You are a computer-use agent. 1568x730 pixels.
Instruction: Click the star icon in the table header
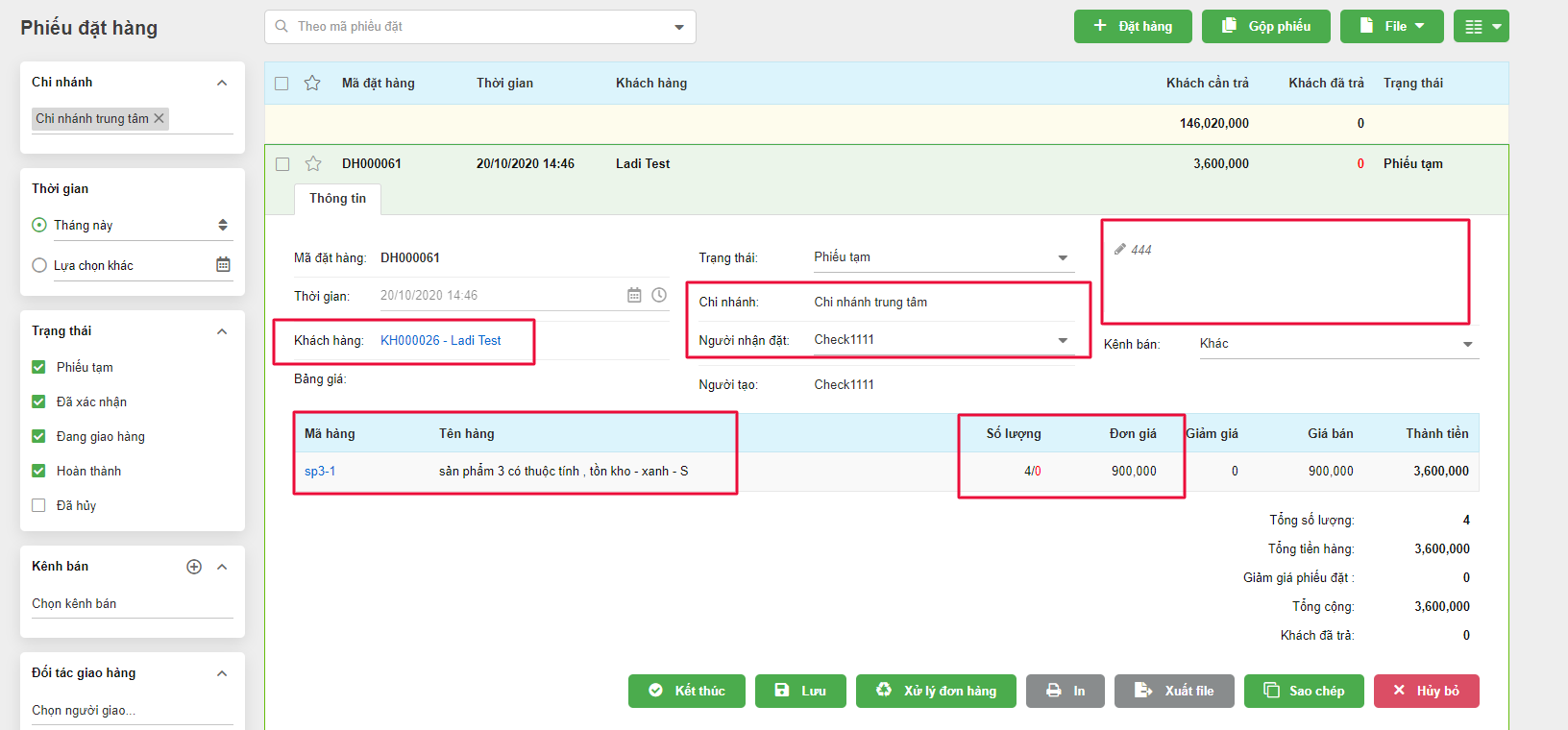[312, 83]
